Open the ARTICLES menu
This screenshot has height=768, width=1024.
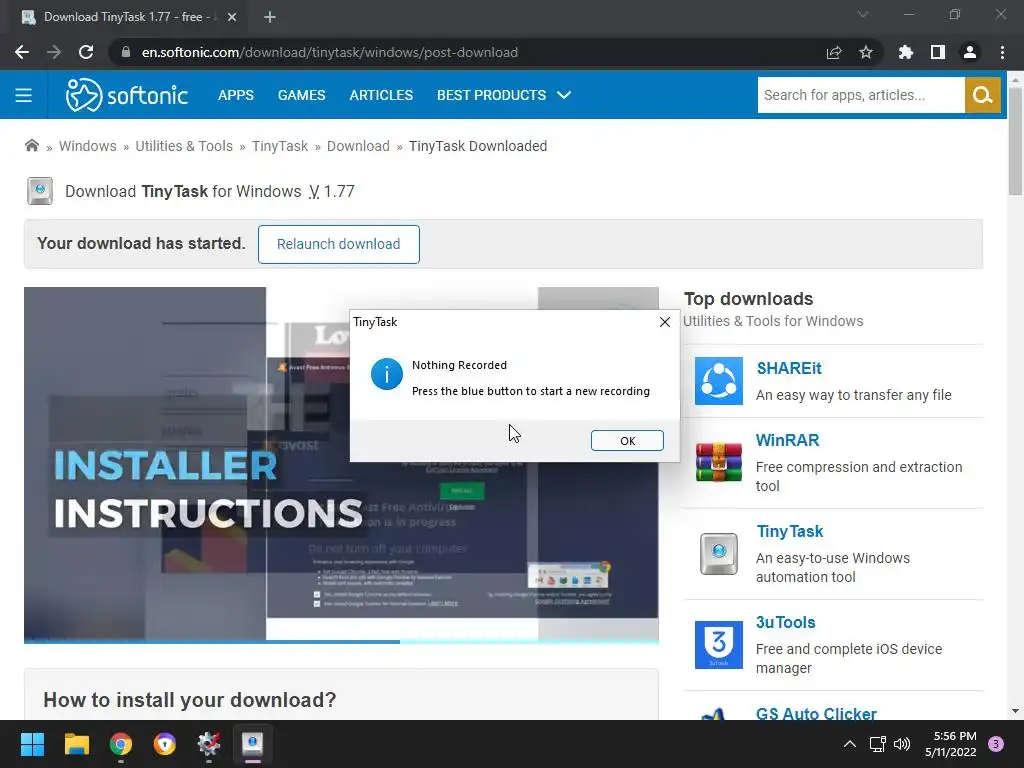point(381,95)
